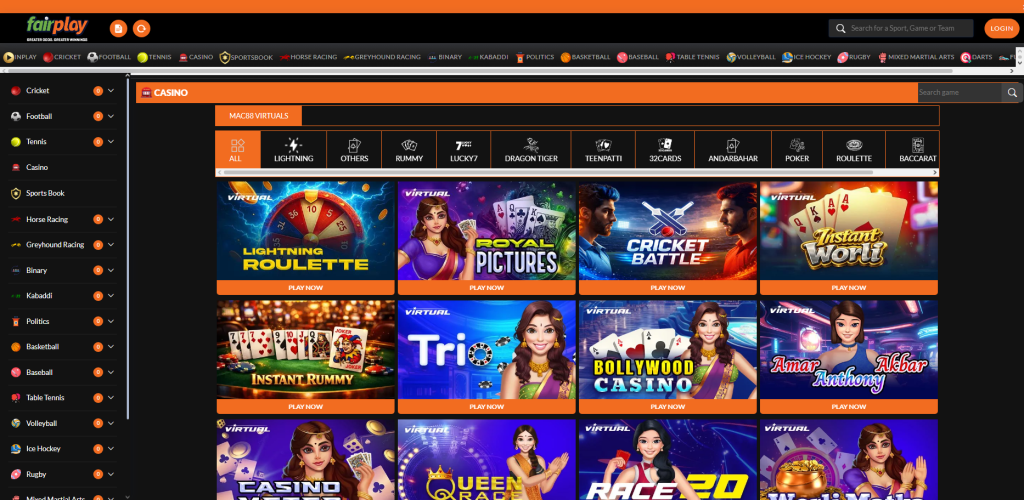Open GREYHOUND RACING in top navigation
The height and width of the screenshot is (500, 1024).
pyautogui.click(x=382, y=57)
